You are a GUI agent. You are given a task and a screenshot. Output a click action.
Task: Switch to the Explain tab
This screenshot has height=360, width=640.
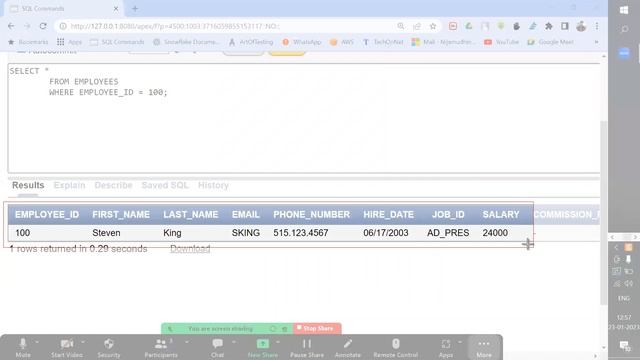click(69, 185)
